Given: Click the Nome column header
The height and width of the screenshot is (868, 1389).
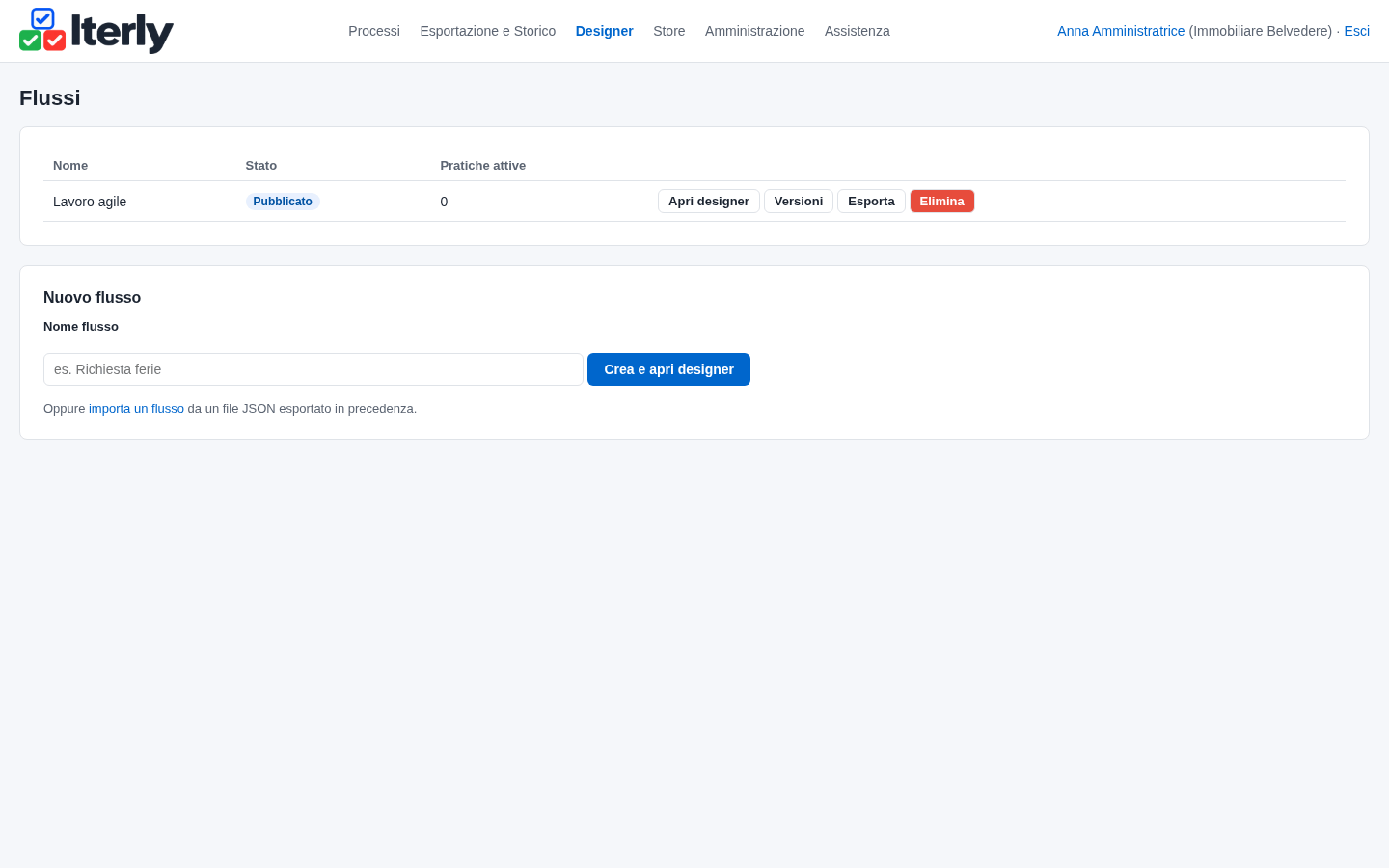Looking at the screenshot, I should [x=70, y=166].
